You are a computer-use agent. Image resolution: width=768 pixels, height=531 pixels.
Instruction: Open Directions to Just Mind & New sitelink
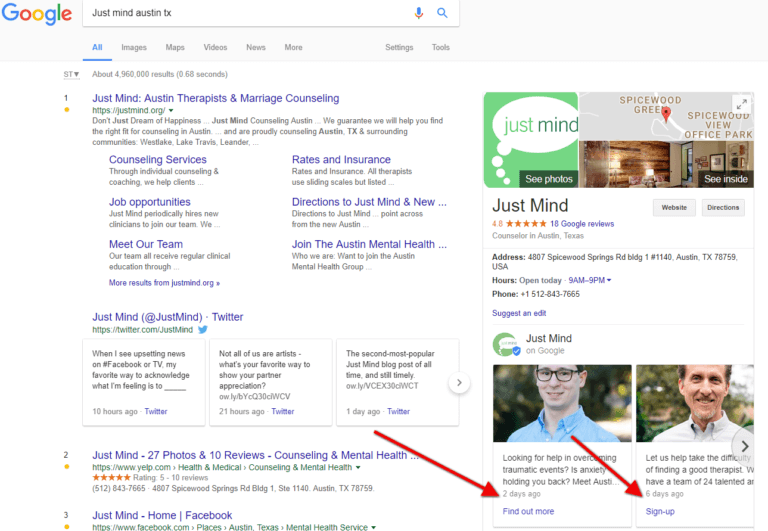pyautogui.click(x=369, y=202)
